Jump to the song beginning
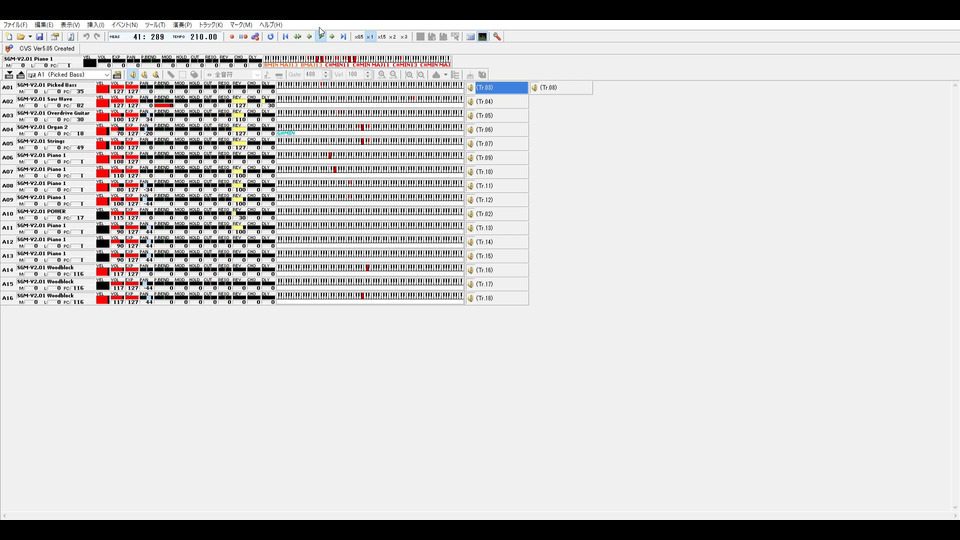Image resolution: width=960 pixels, height=540 pixels. pos(285,37)
